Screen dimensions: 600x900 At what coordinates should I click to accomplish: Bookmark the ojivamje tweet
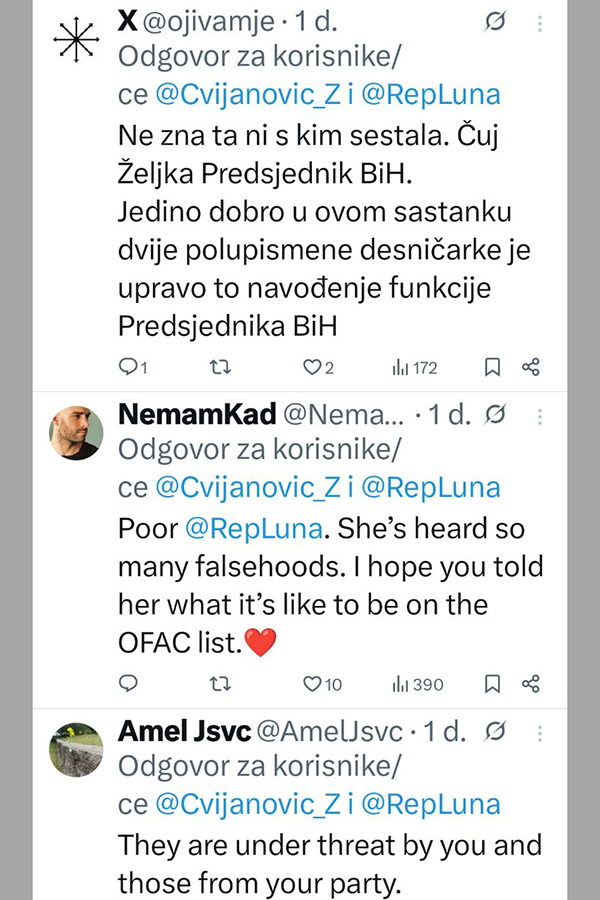point(492,367)
